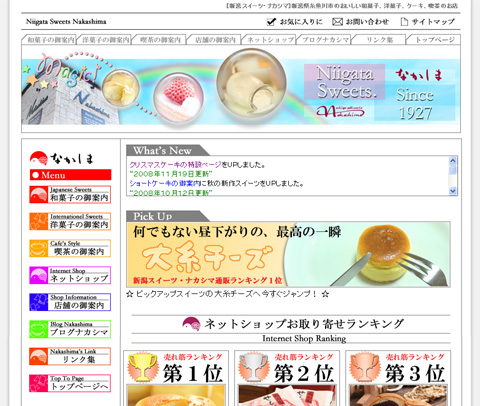This screenshot has width=480, height=406.
Task: Click the Magic Nakashima banner image
Action: (x=241, y=88)
